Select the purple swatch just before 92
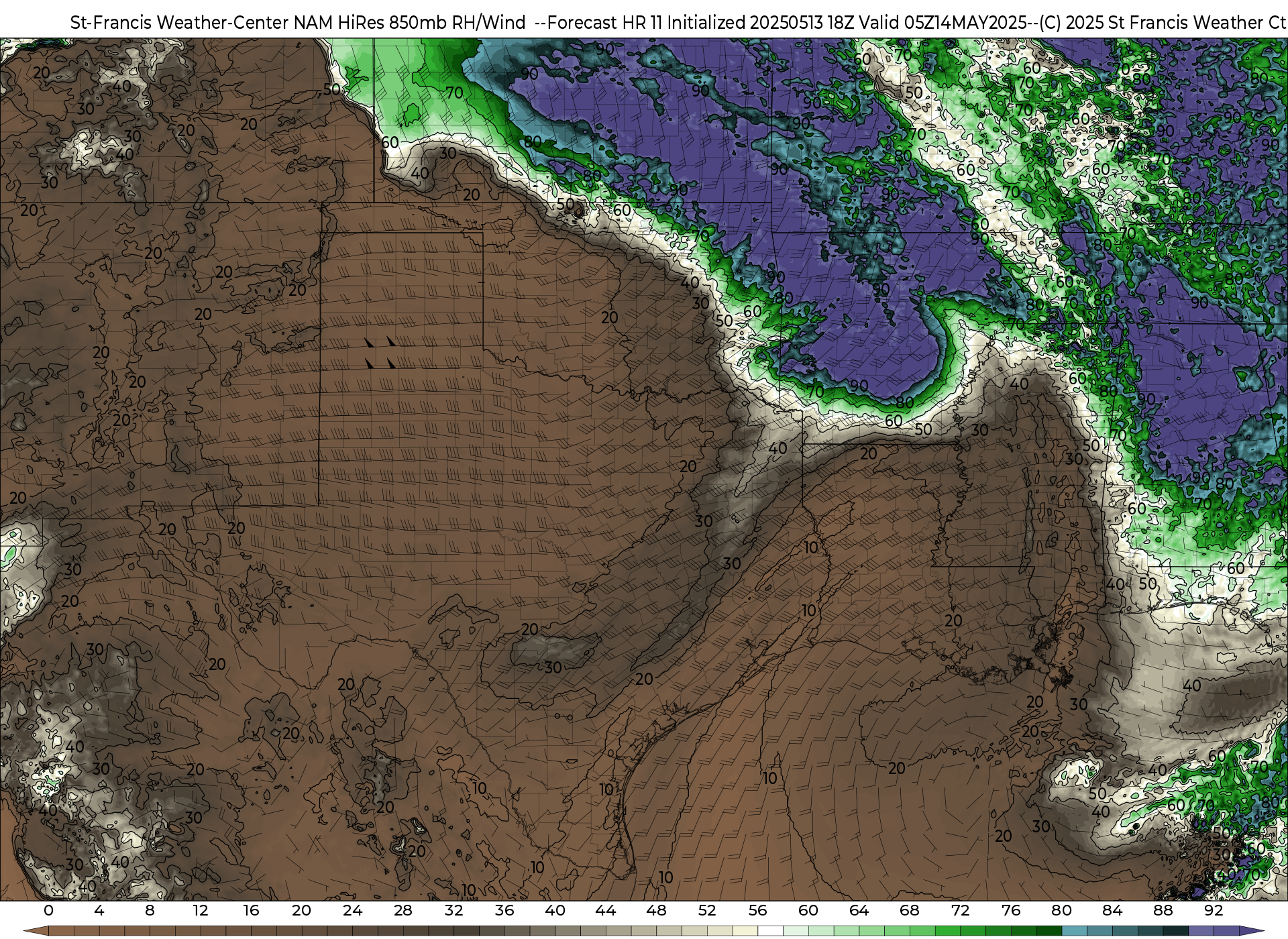 (x=1201, y=931)
